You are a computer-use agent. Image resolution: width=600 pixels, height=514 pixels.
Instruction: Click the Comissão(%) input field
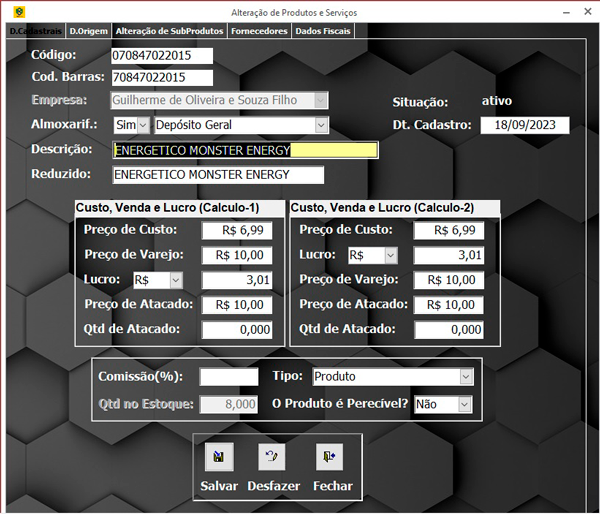[x=229, y=377]
